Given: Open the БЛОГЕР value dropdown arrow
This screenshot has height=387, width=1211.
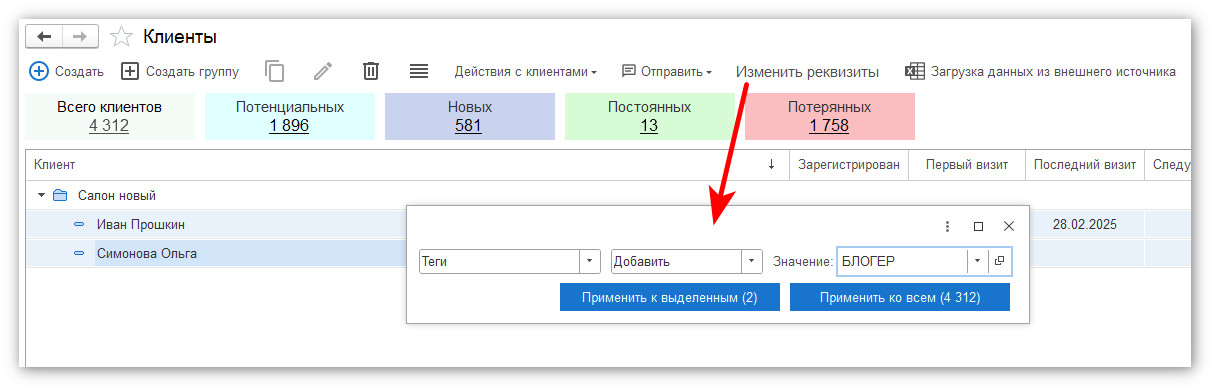Looking at the screenshot, I should tap(977, 261).
